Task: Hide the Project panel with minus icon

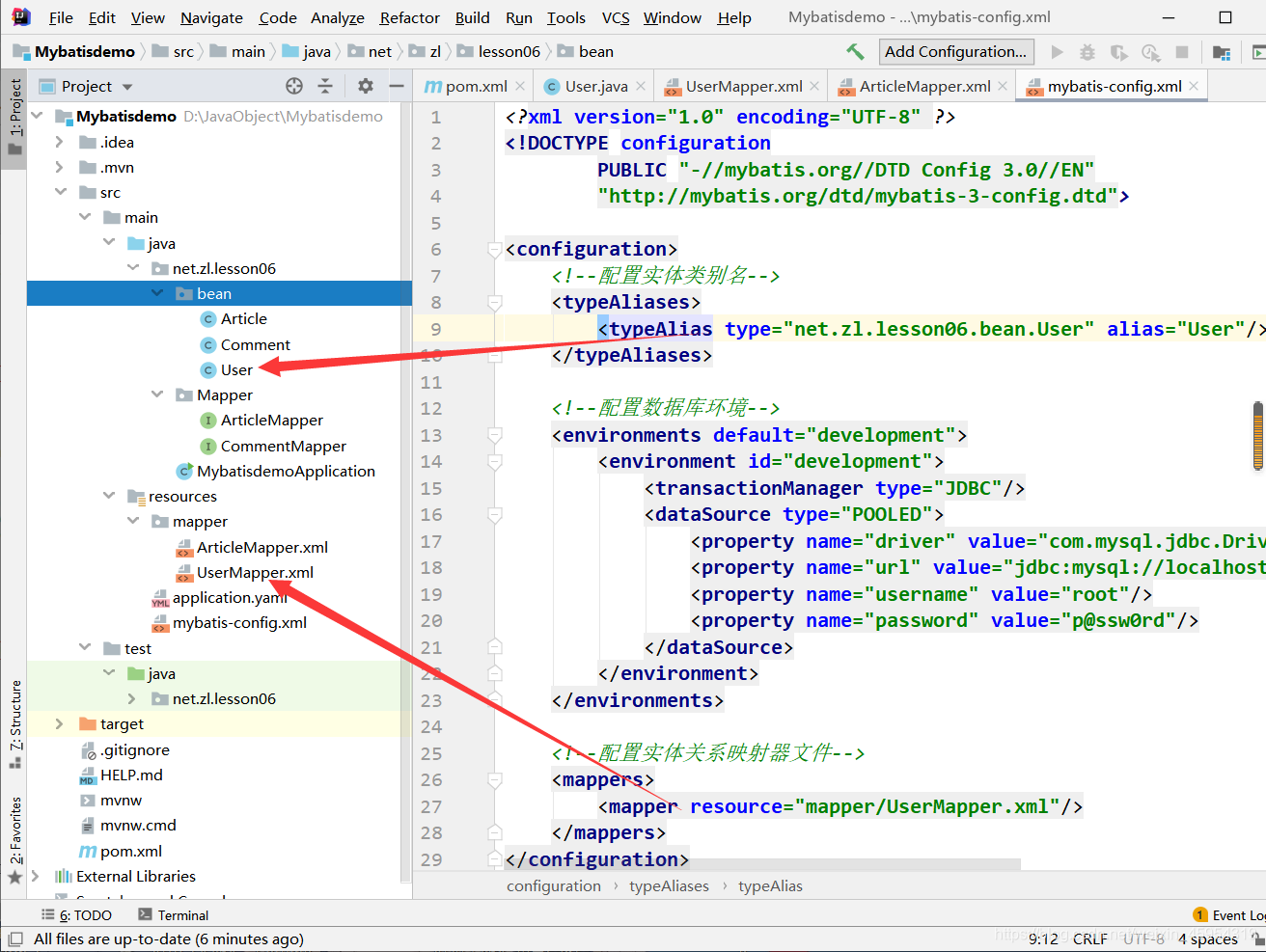Action: (x=397, y=86)
